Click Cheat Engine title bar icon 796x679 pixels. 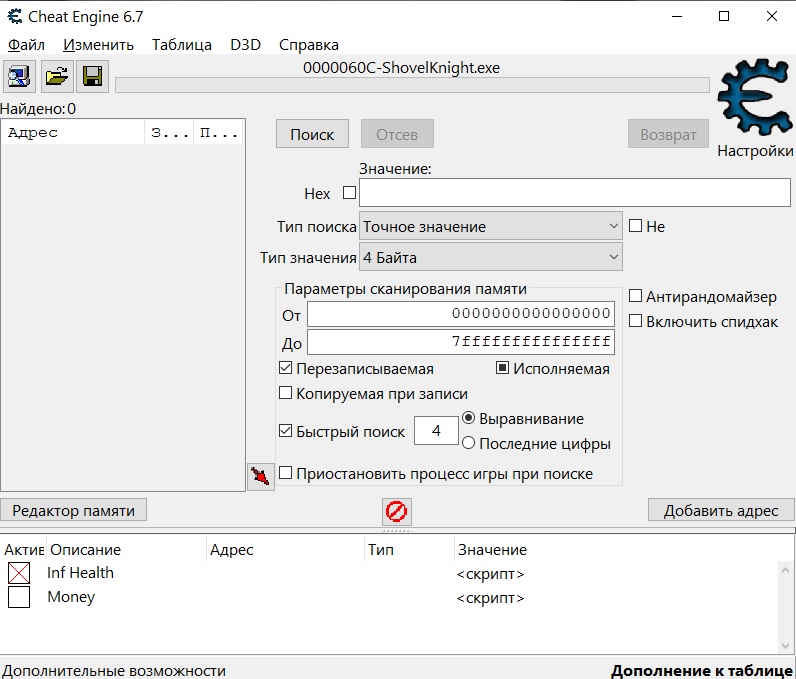click(x=15, y=16)
